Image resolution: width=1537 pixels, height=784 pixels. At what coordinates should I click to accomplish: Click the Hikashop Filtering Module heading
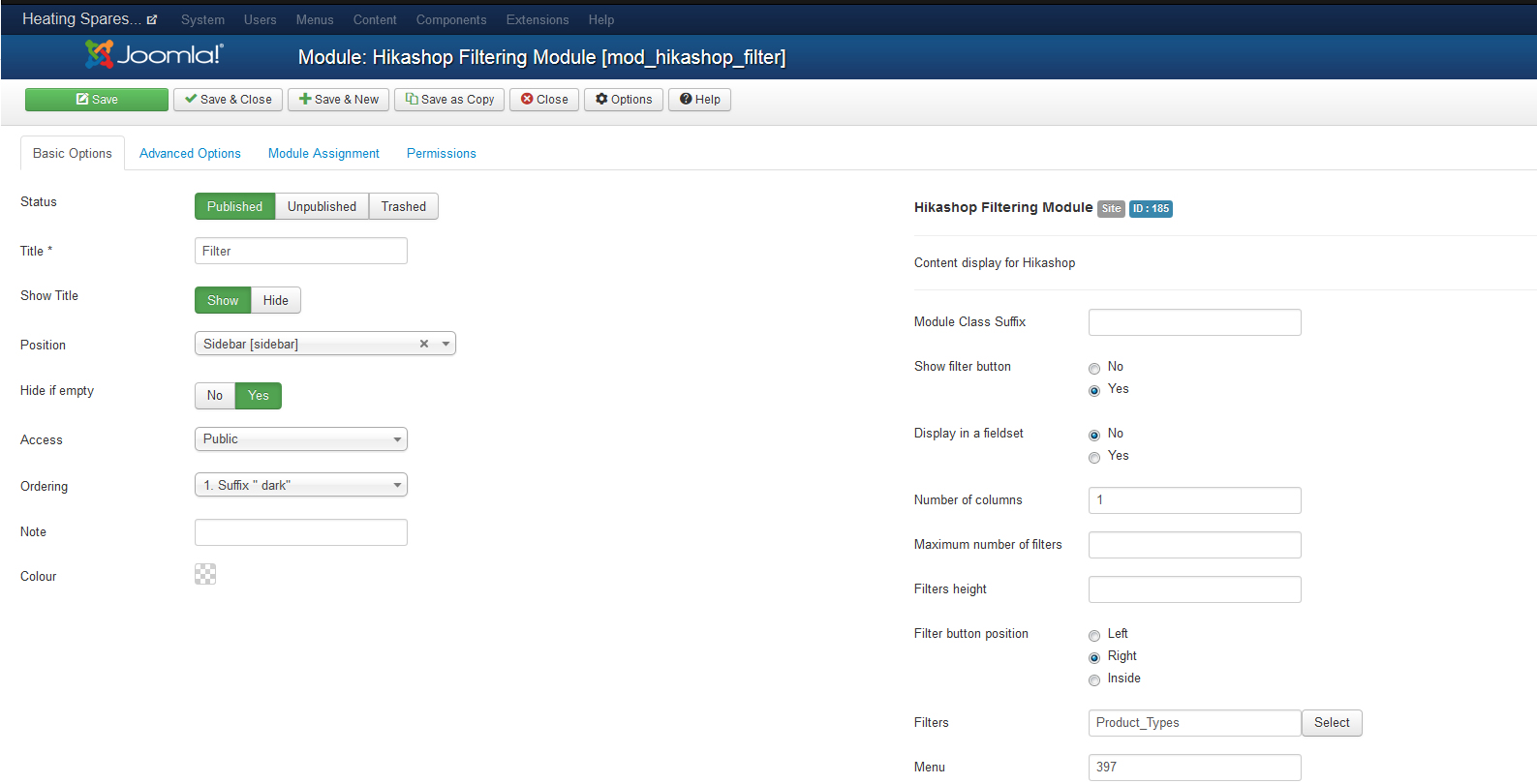(x=1003, y=207)
